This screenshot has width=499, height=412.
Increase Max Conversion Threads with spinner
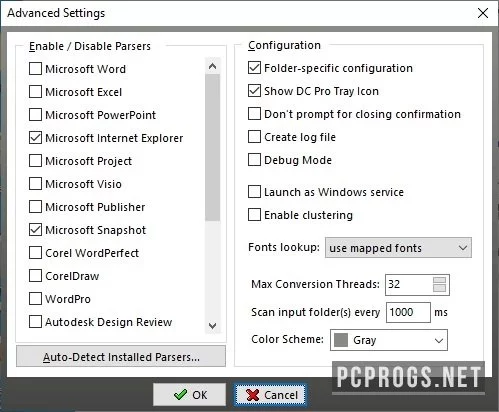pos(439,280)
